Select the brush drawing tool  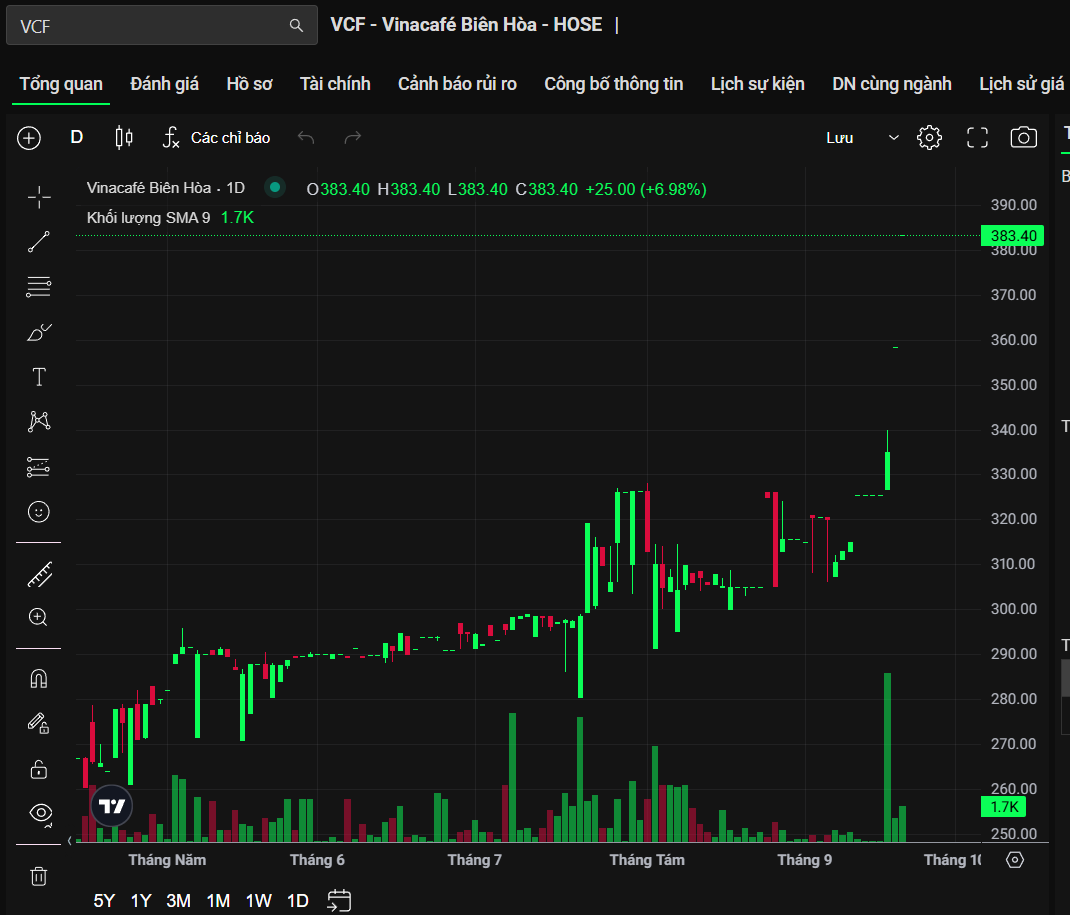39,332
